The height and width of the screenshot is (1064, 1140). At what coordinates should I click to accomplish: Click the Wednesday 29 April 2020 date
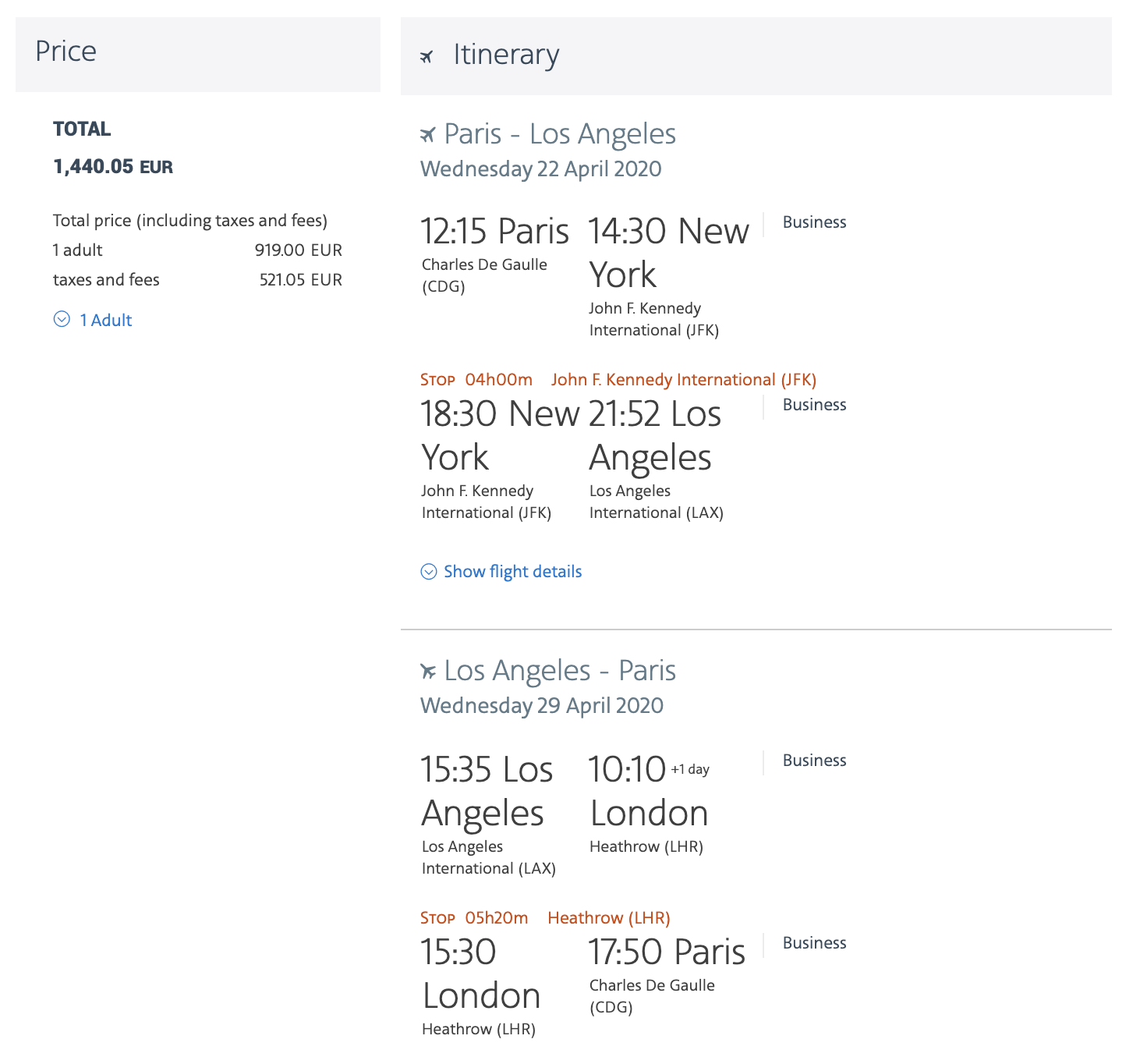541,706
